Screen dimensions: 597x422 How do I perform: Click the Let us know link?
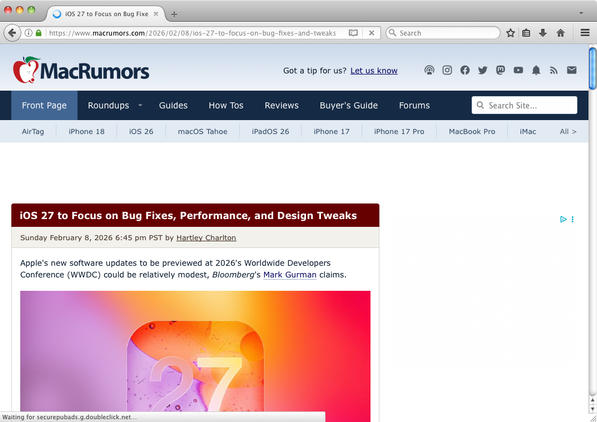pyautogui.click(x=374, y=70)
